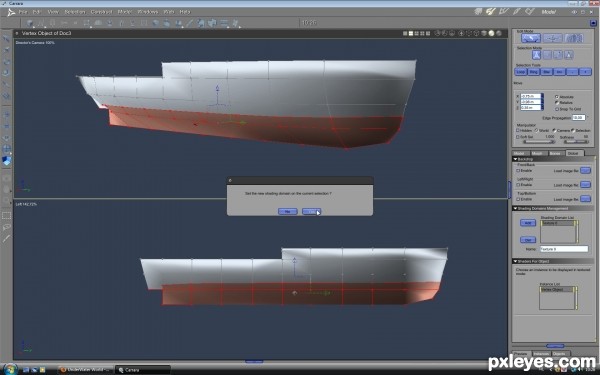Open the Texture room paintbrush icon
The height and width of the screenshot is (375, 600).
pos(517,12)
